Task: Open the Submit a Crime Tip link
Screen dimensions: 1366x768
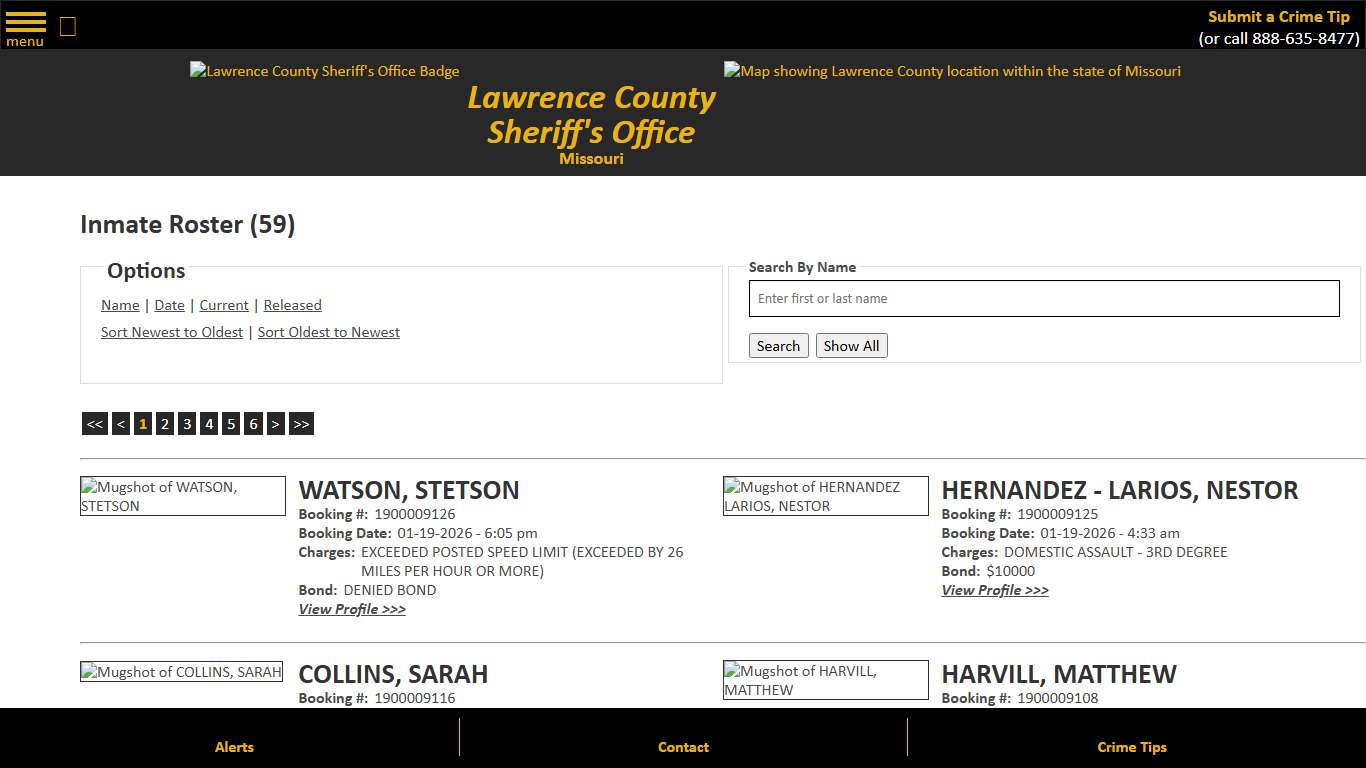Action: (1278, 16)
